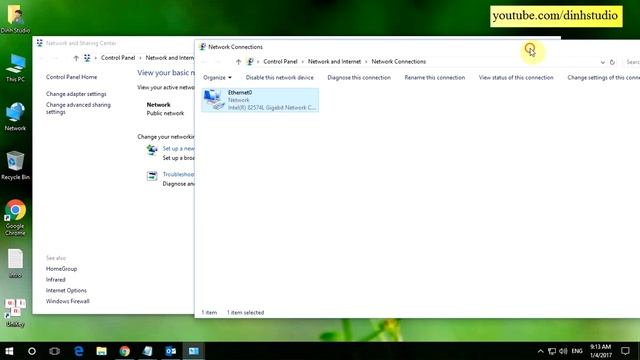Open Cortana search circle
The image size is (640, 360).
click(x=32, y=351)
